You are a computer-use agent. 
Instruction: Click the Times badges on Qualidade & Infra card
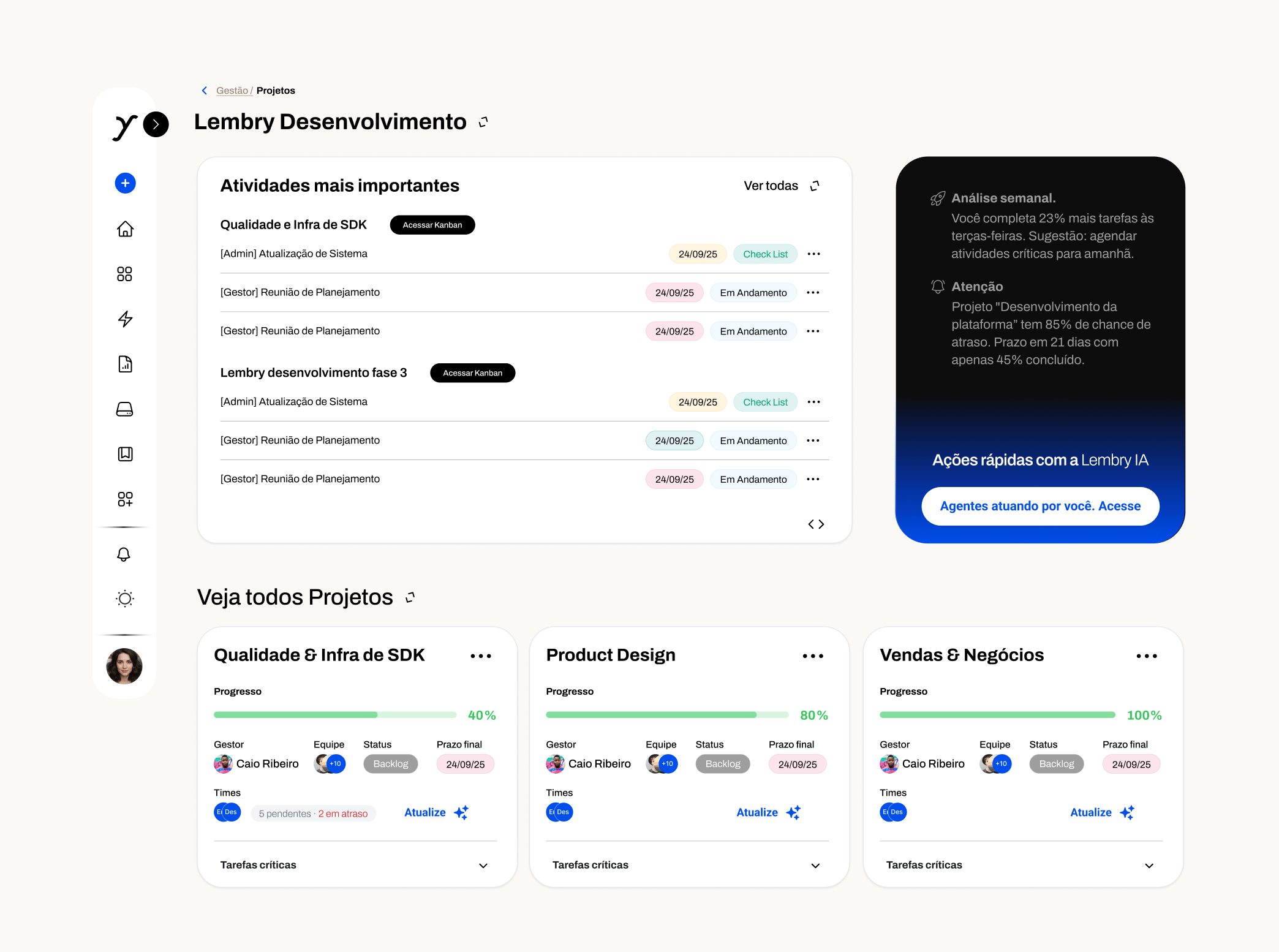point(227,812)
